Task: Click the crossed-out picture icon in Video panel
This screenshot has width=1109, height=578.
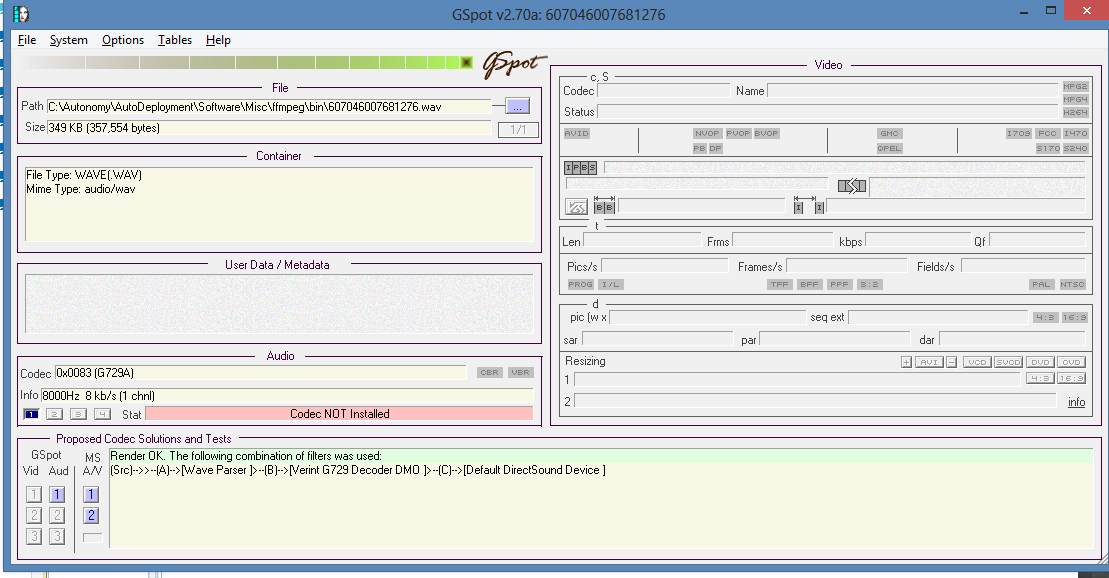Action: click(x=576, y=207)
